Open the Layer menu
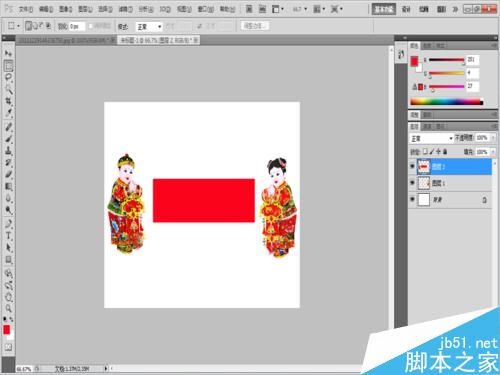This screenshot has height=375, width=500. pyautogui.click(x=85, y=9)
